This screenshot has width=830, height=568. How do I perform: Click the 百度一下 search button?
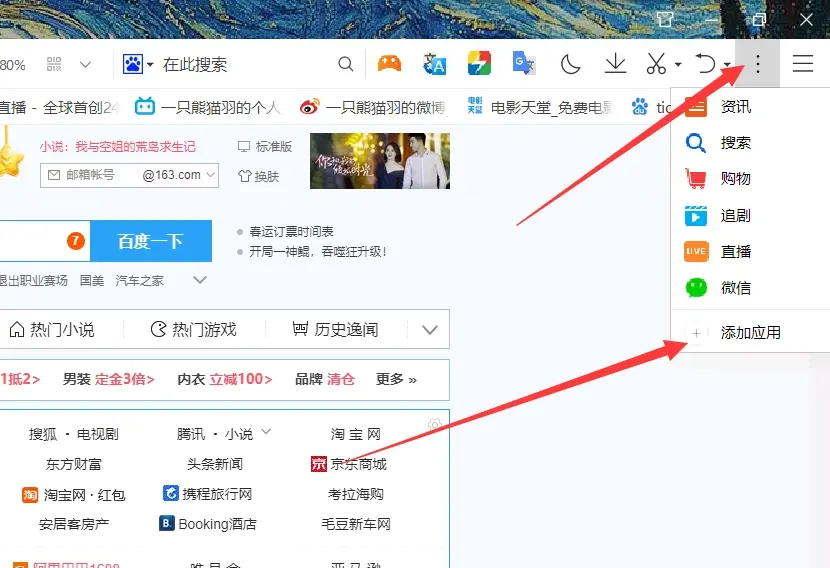point(151,241)
